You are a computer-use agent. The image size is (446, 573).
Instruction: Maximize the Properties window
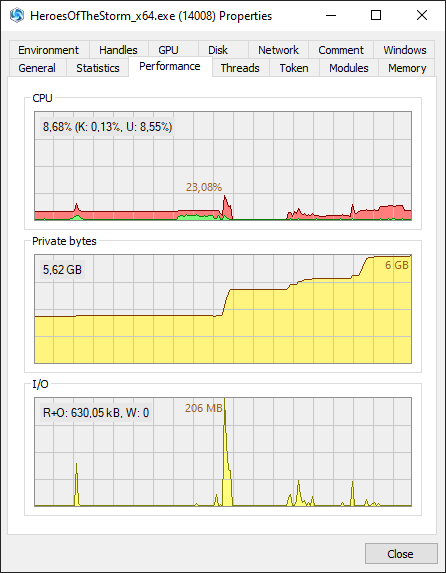(x=376, y=16)
